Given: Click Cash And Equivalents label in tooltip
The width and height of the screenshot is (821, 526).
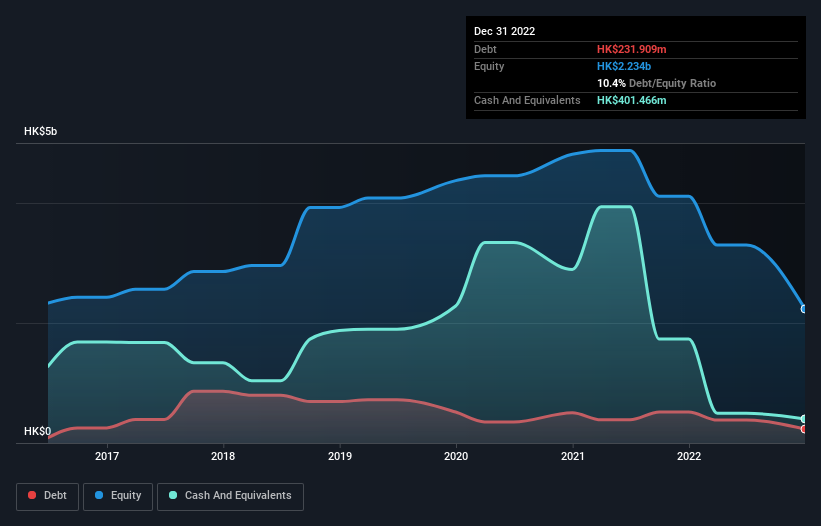Looking at the screenshot, I should point(527,100).
